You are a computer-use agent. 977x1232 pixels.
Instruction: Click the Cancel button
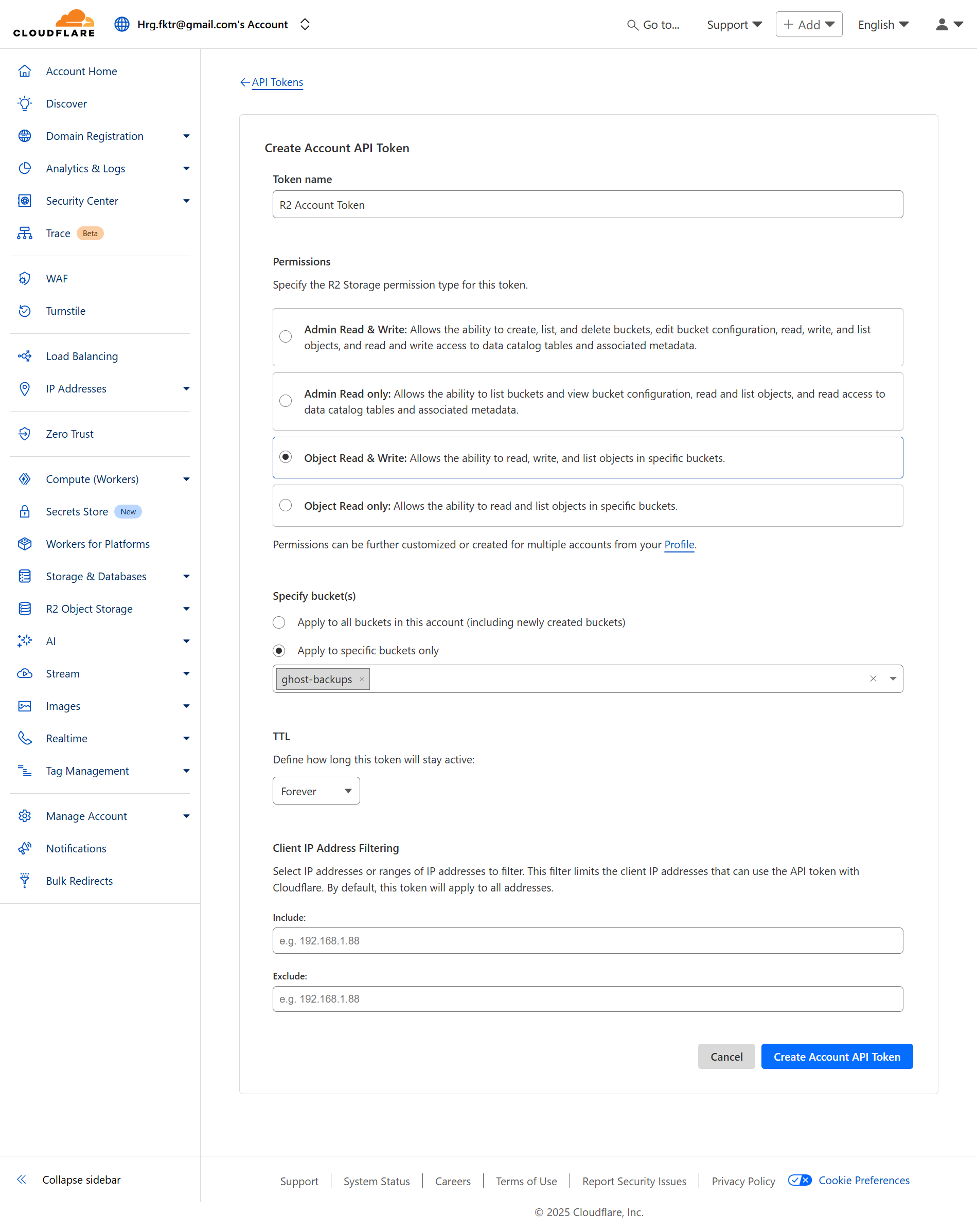726,1057
